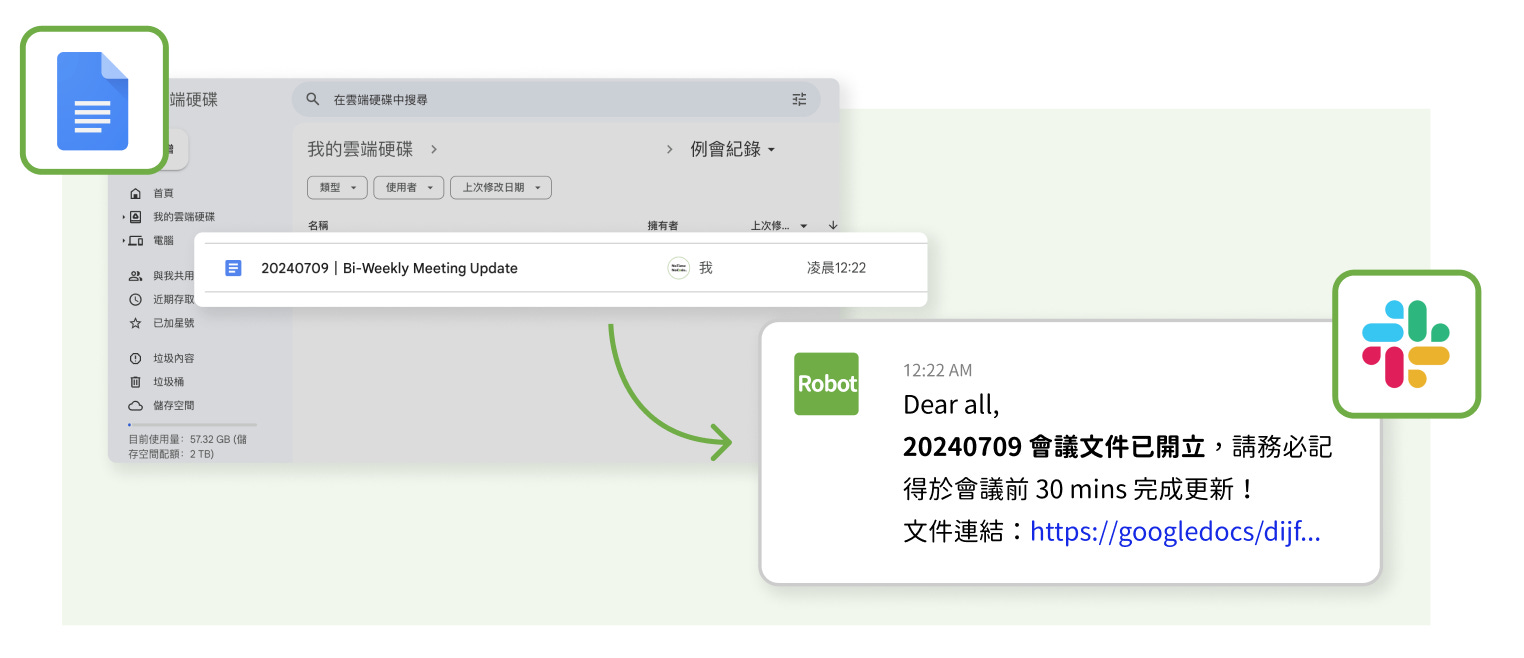Click the clock icon beside 近期存取
The width and height of the screenshot is (1524, 658).
136,299
